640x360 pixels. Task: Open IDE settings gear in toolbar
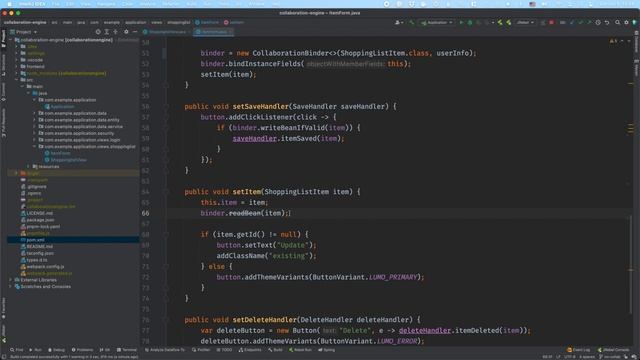click(x=626, y=22)
